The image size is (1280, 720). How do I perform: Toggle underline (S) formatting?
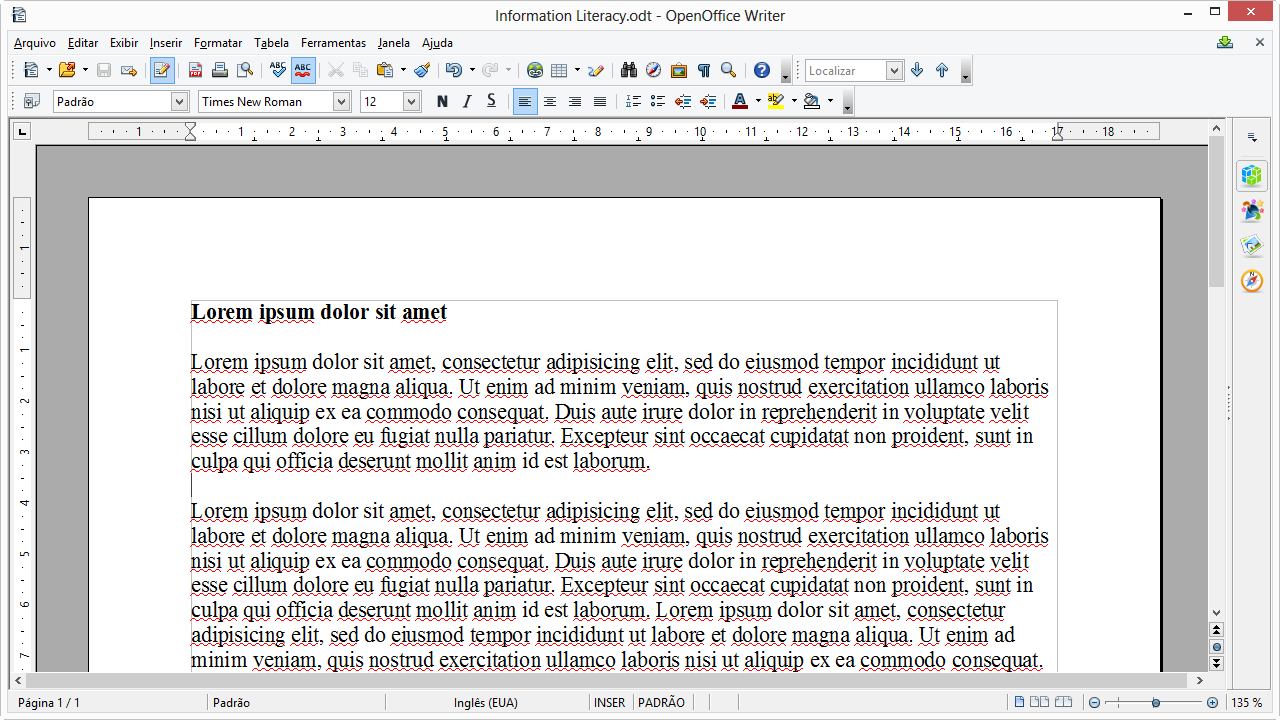coord(491,101)
